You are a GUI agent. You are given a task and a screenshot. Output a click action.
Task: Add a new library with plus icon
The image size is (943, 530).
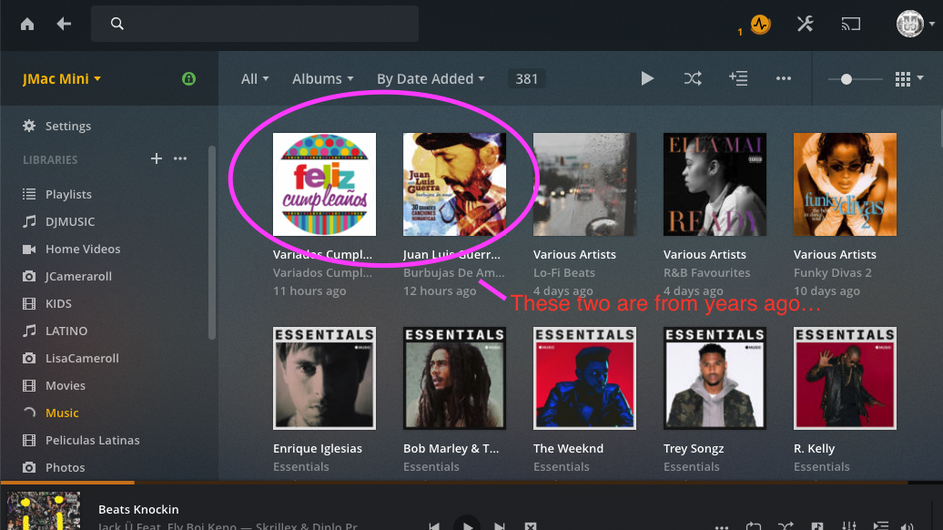[x=156, y=159]
